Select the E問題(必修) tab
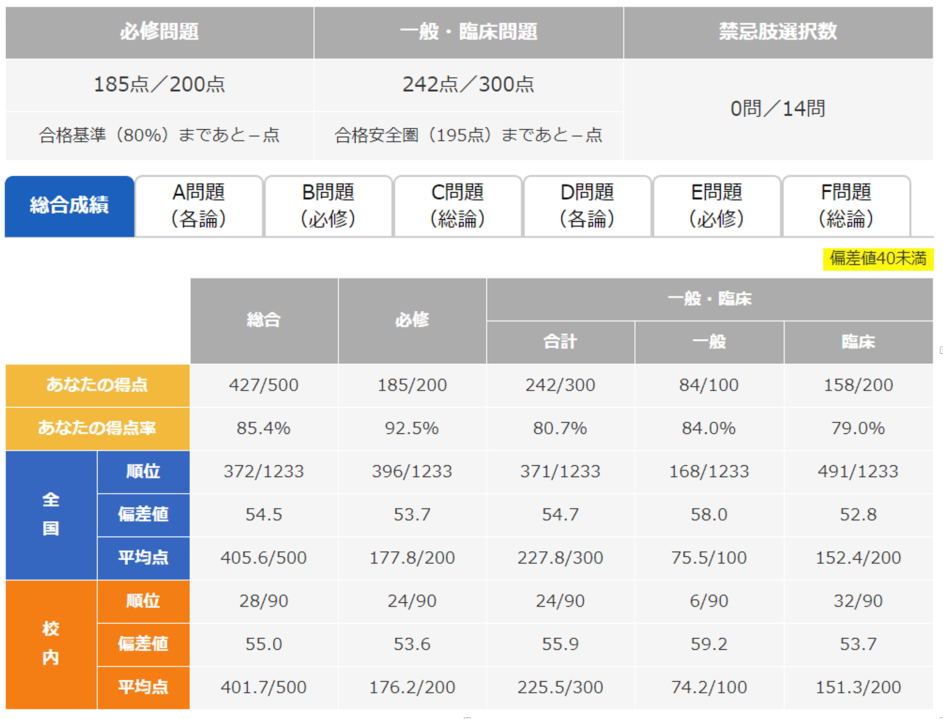The height and width of the screenshot is (719, 943). click(x=717, y=206)
